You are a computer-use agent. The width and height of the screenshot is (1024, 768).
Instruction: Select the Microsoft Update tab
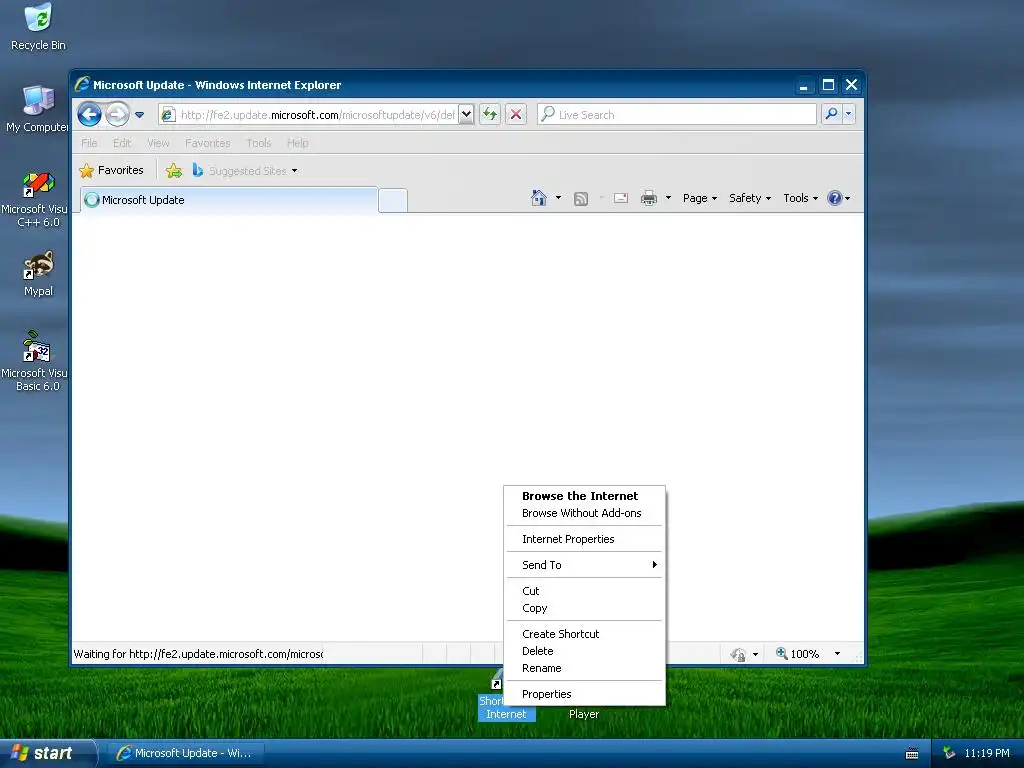coord(229,200)
